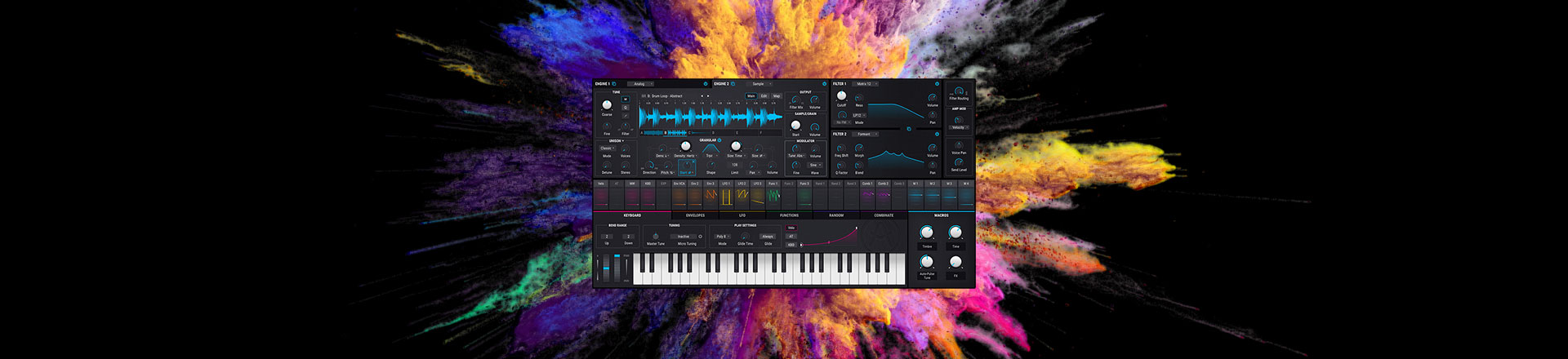Toggle Engine 1 power button
Viewport: 1568px width, 359px height.
pos(706,83)
